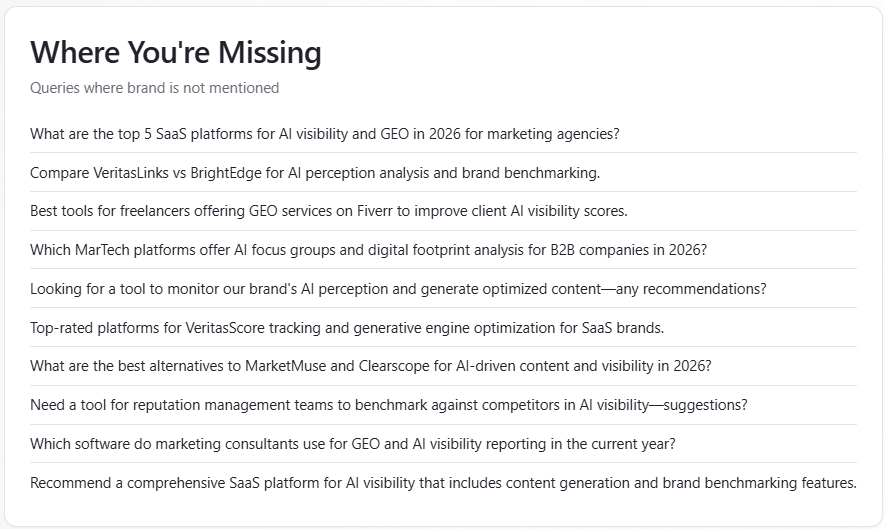This screenshot has height=529, width=886.
Task: Open the monitor brand's AI perception query
Action: click(x=397, y=289)
